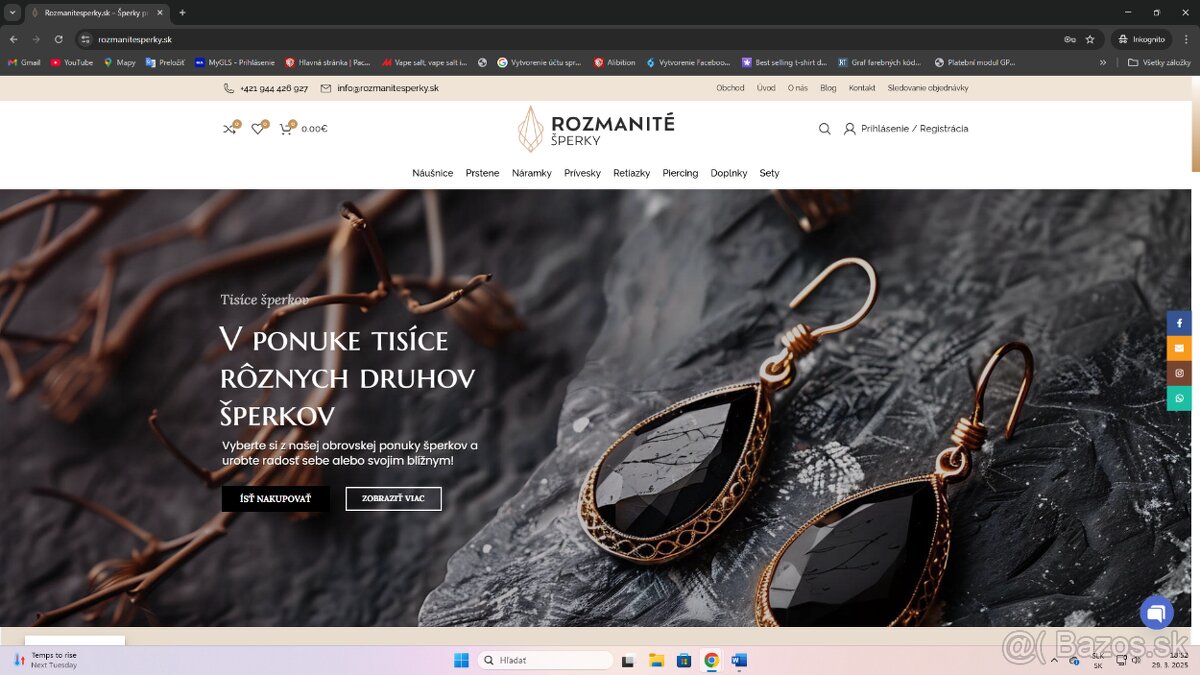
Task: Open the blue chat widget bubble
Action: [x=1156, y=613]
